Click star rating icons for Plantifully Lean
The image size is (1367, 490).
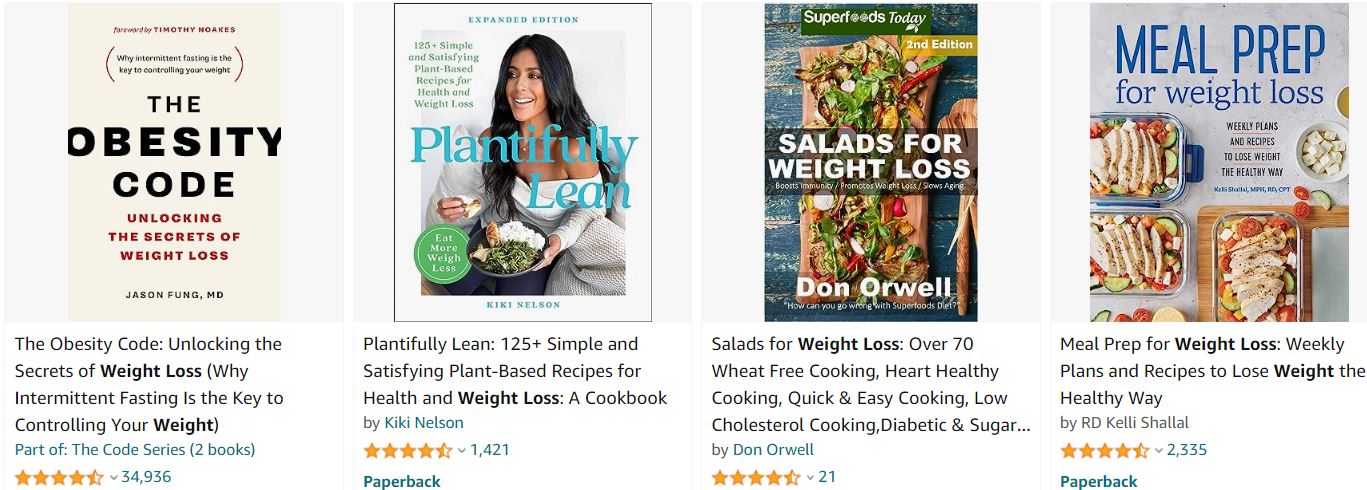click(408, 451)
